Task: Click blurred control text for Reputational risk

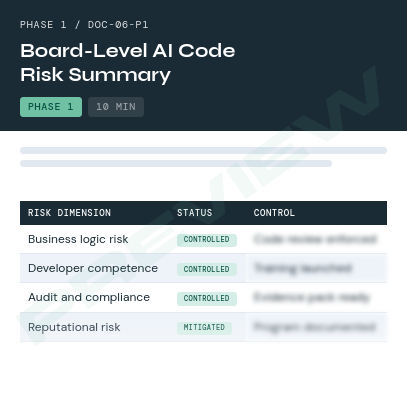Action: (315, 327)
